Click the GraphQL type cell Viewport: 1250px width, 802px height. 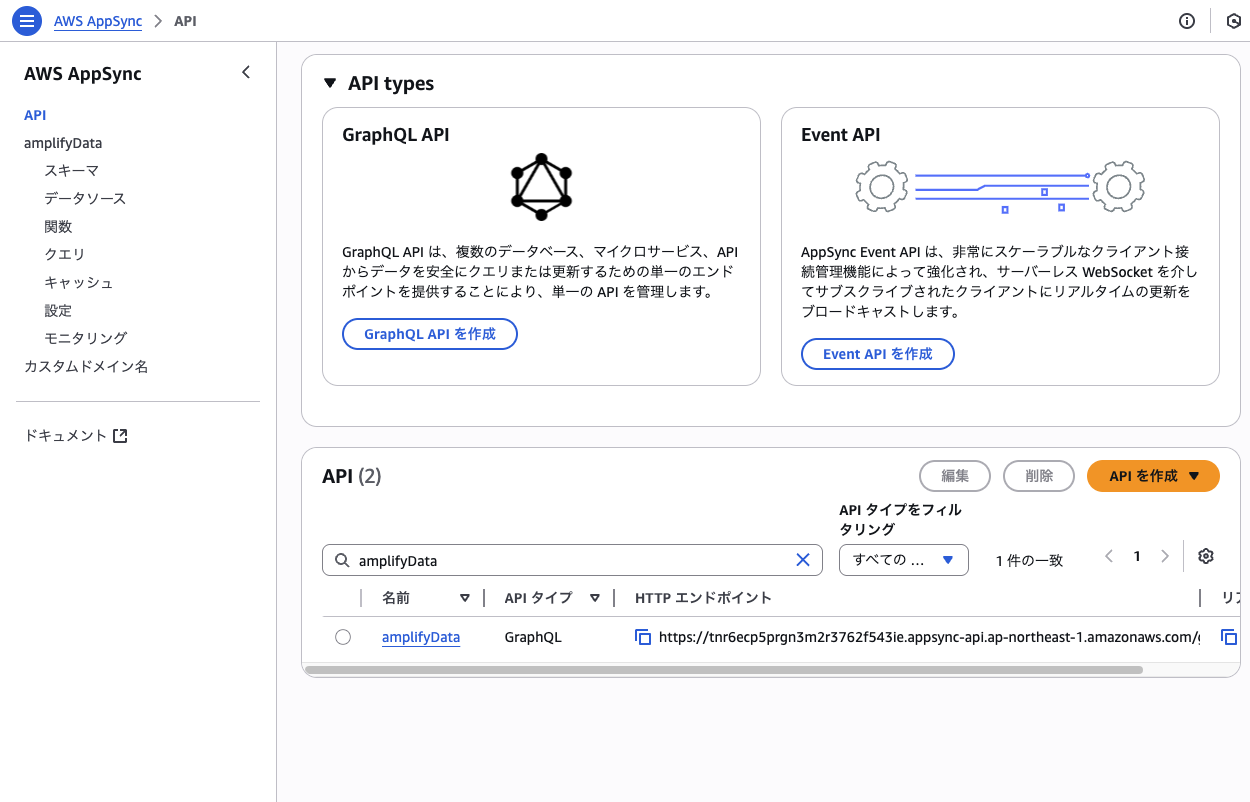[x=533, y=637]
